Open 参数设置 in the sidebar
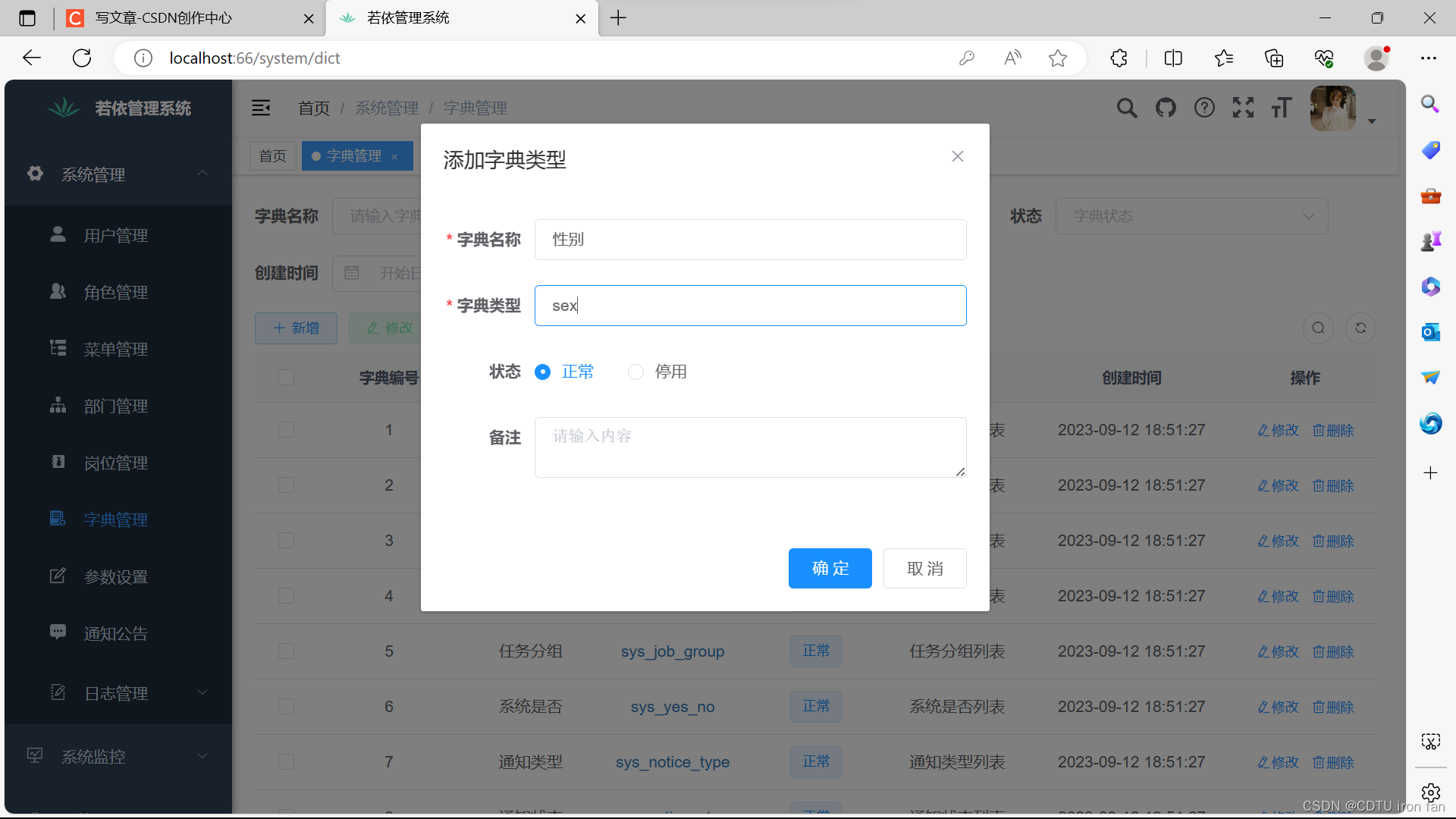This screenshot has height=819, width=1456. coord(118,576)
